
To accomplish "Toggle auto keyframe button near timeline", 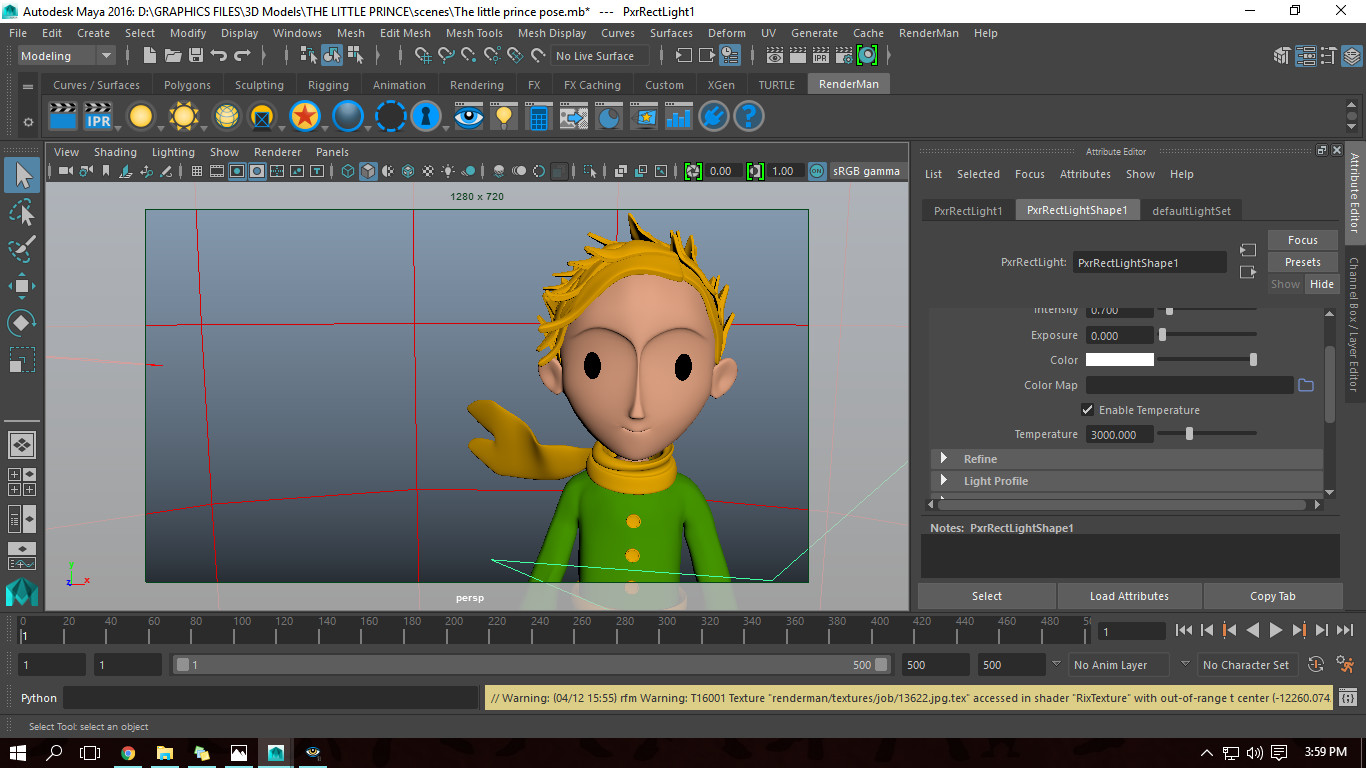I will tap(1316, 664).
